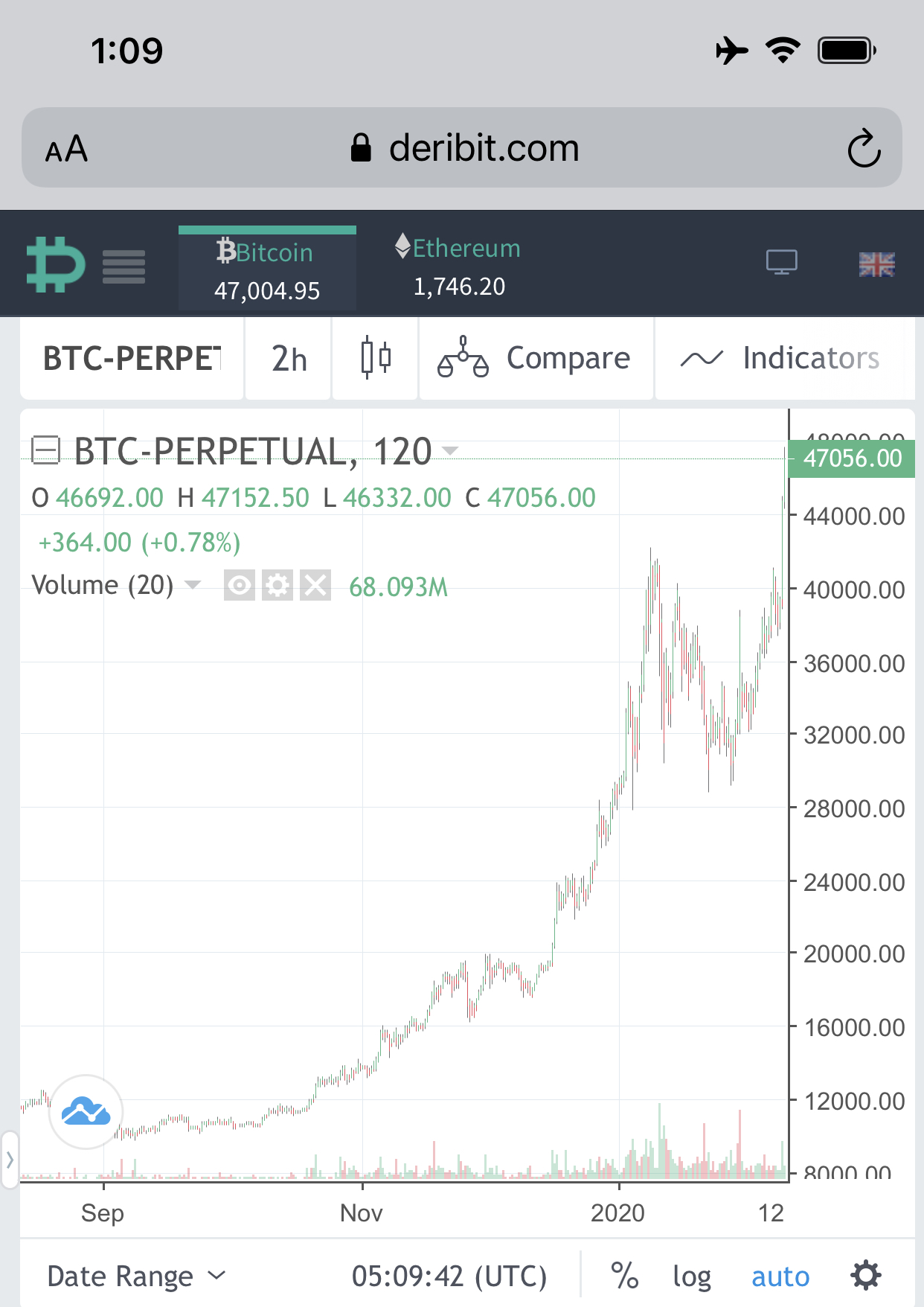This screenshot has width=924, height=1307.
Task: Remove Volume indicator with X button
Action: (x=315, y=586)
